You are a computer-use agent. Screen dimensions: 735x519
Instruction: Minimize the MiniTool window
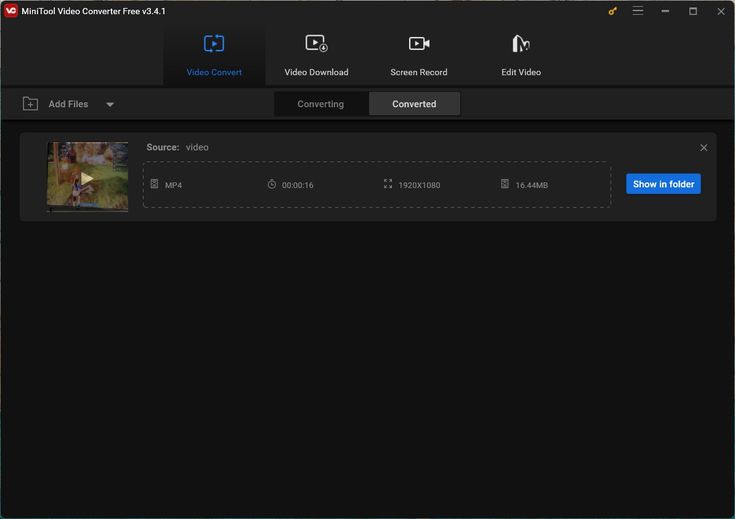(665, 11)
